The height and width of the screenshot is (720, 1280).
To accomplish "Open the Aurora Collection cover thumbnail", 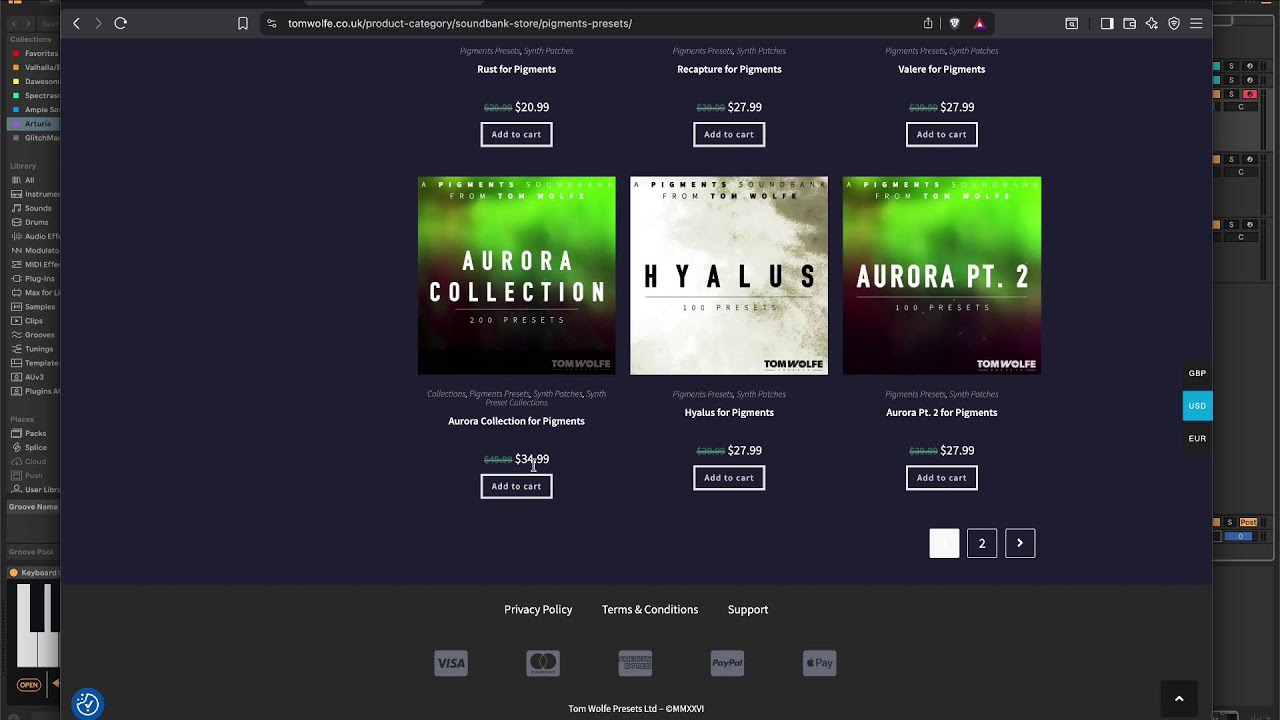I will [x=517, y=276].
